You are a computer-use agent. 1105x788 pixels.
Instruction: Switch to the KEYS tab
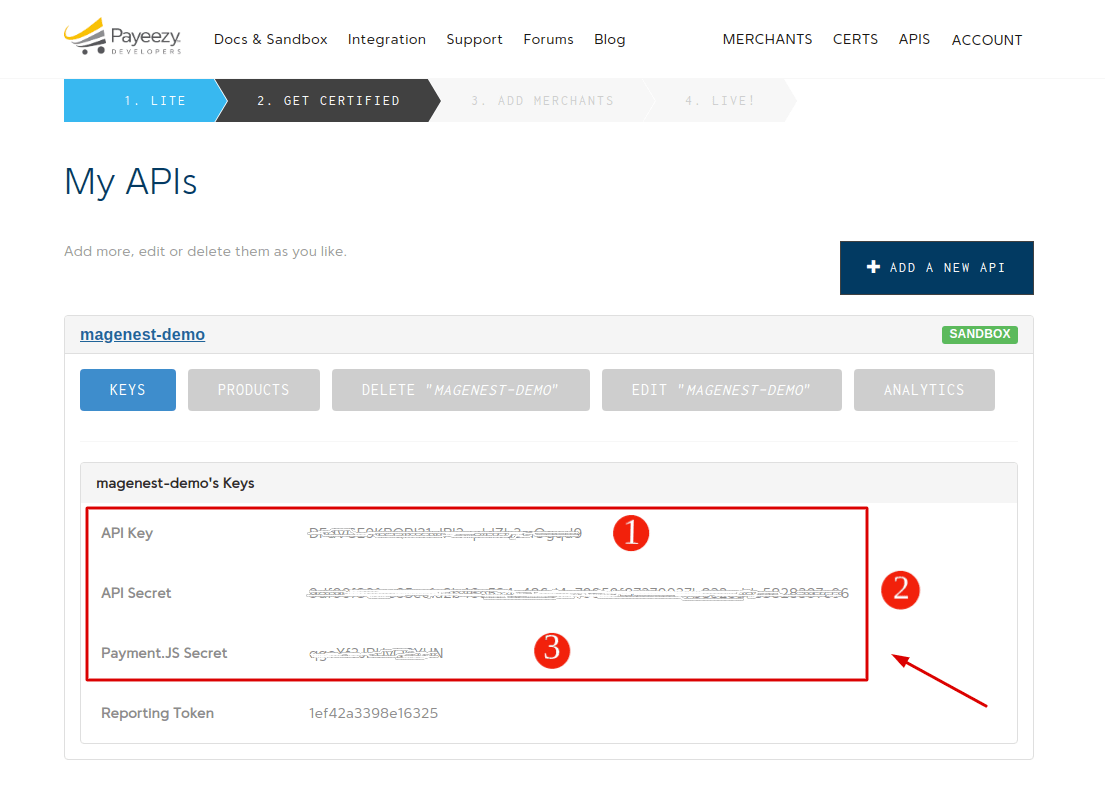pyautogui.click(x=128, y=390)
